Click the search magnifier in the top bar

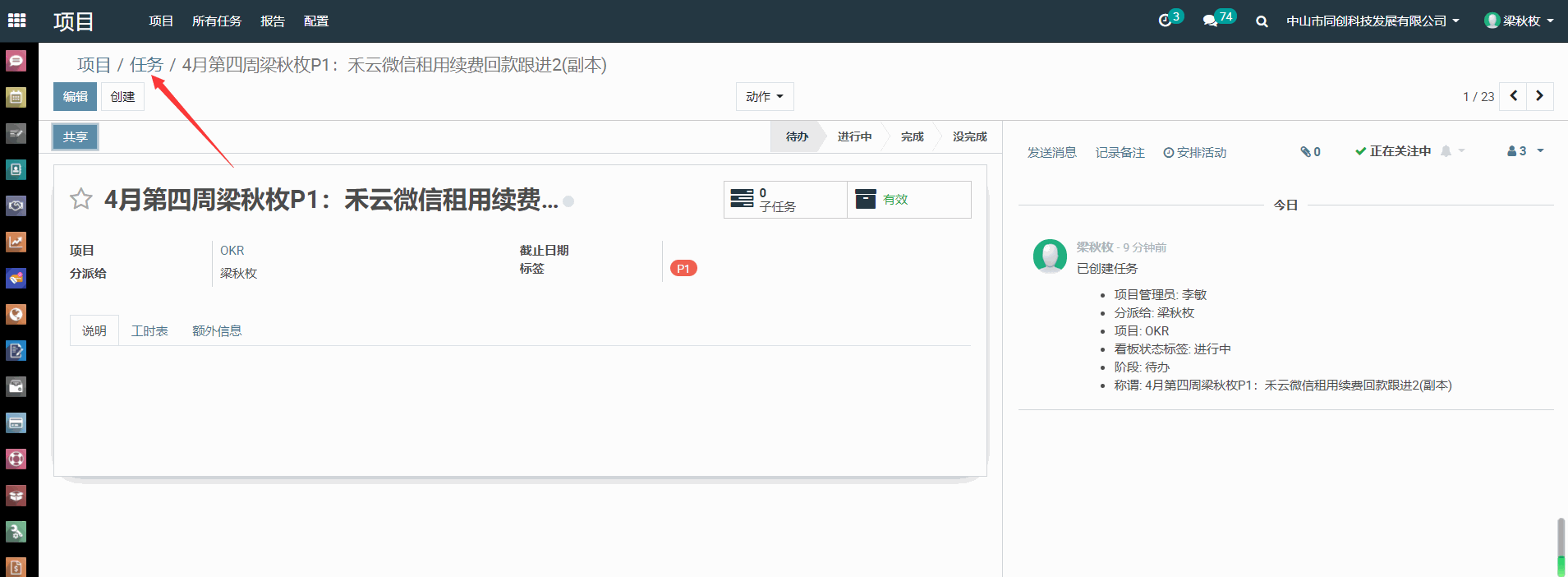click(1262, 21)
